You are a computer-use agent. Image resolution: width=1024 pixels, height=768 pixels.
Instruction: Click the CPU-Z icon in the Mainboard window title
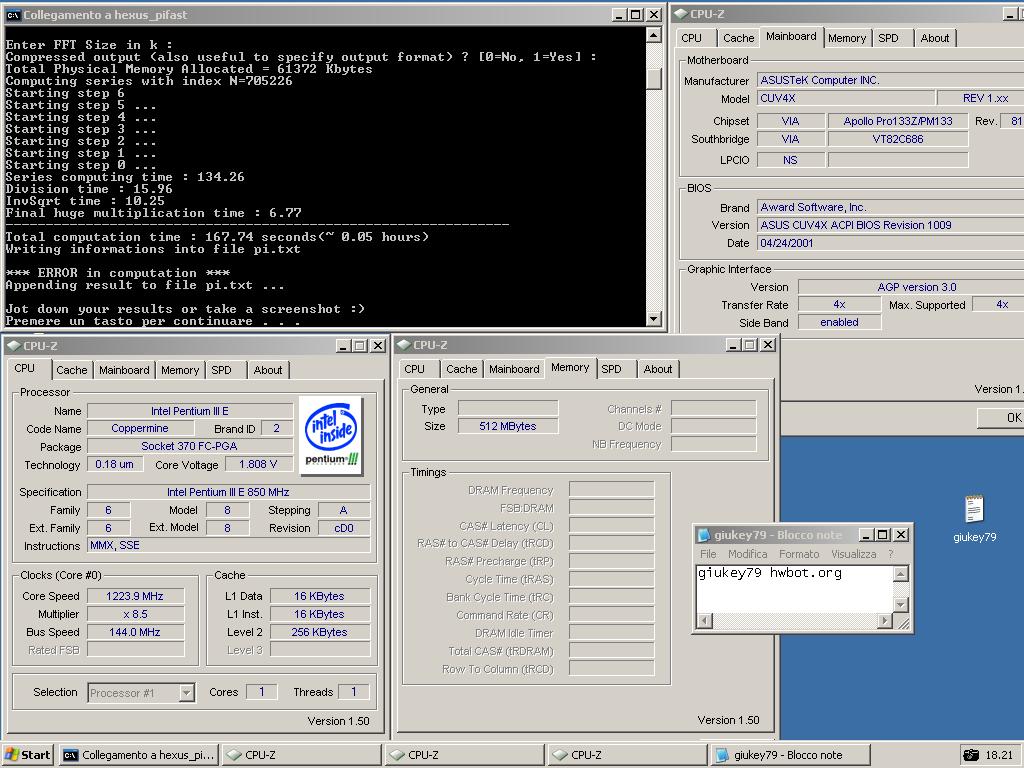click(680, 14)
